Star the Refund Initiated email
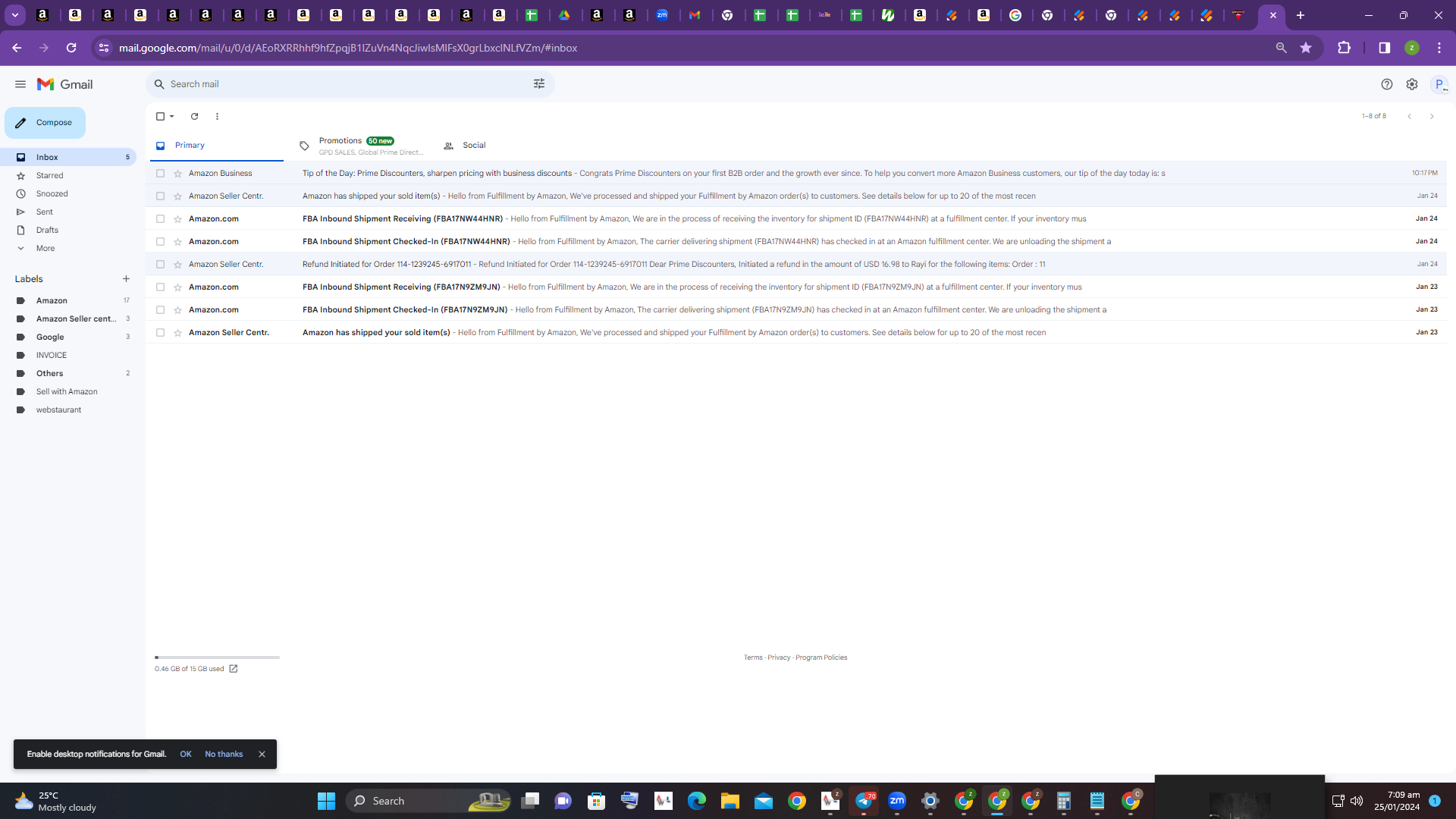This screenshot has width=1456, height=819. coord(177,265)
